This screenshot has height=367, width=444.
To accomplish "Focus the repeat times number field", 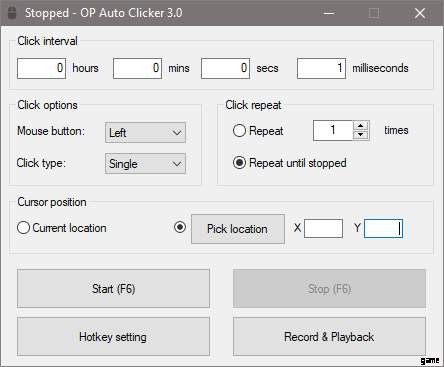I will [333, 130].
